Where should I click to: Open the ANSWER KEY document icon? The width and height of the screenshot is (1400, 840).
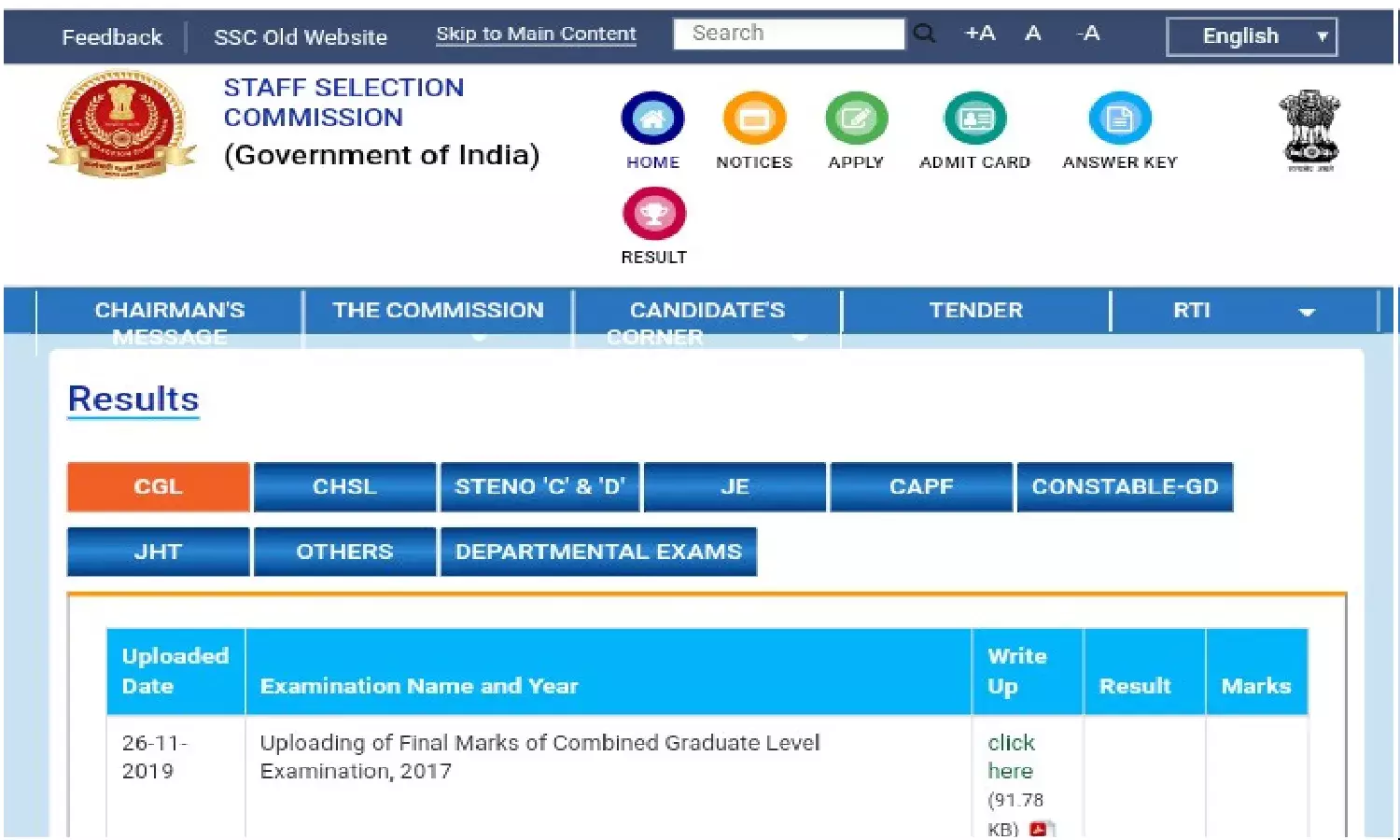pyautogui.click(x=1120, y=119)
